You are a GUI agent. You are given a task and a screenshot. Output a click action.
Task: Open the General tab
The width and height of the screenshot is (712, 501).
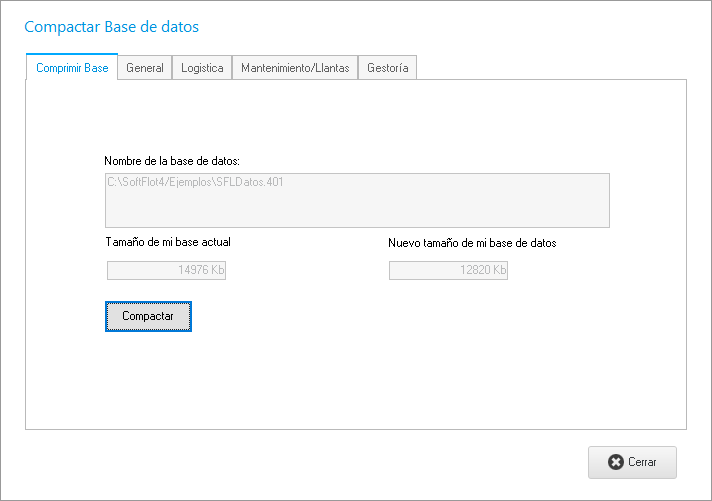(x=145, y=68)
